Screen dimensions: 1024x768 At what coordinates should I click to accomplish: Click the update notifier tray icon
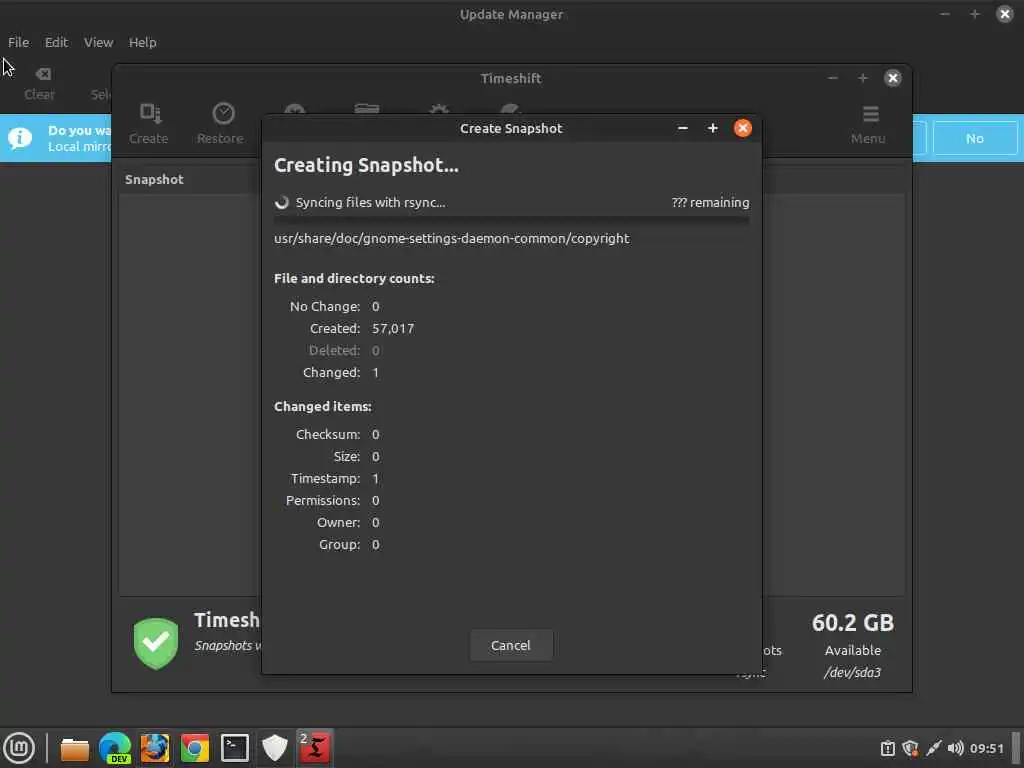pos(888,748)
